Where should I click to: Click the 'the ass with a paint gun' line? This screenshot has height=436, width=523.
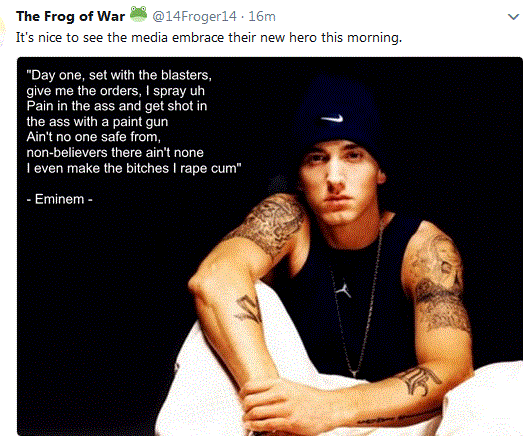click(97, 122)
